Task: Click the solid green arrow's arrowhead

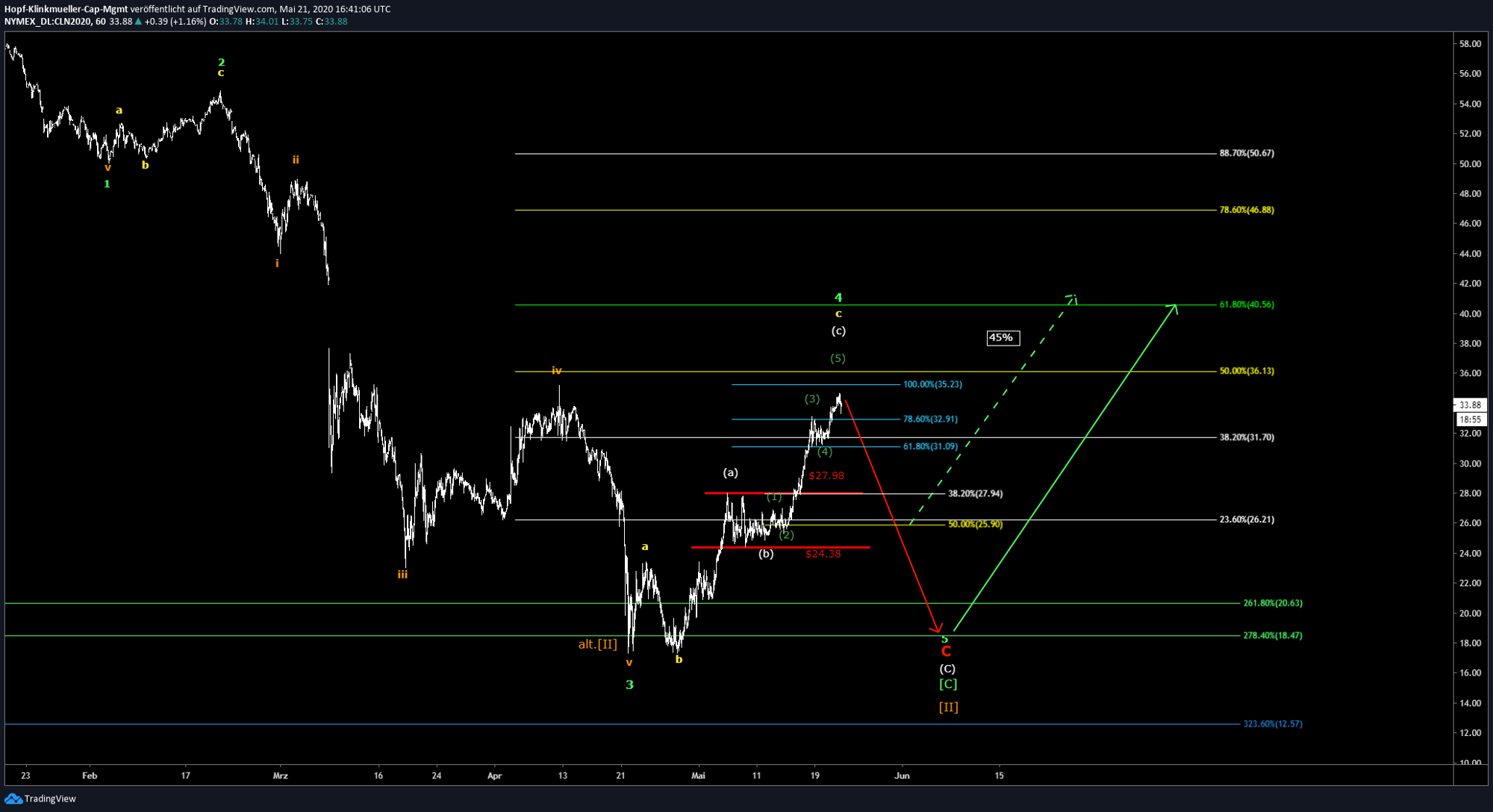Action: pos(1174,307)
